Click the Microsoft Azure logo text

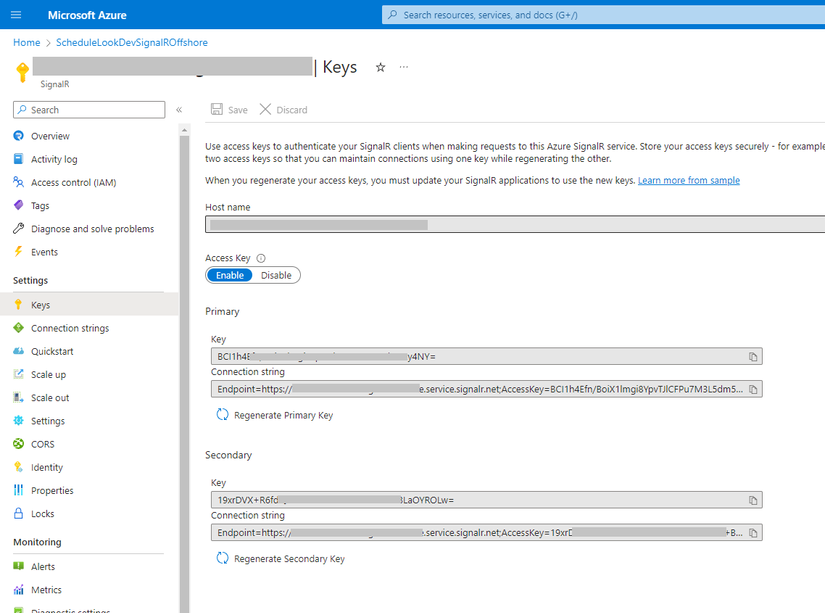tap(87, 15)
